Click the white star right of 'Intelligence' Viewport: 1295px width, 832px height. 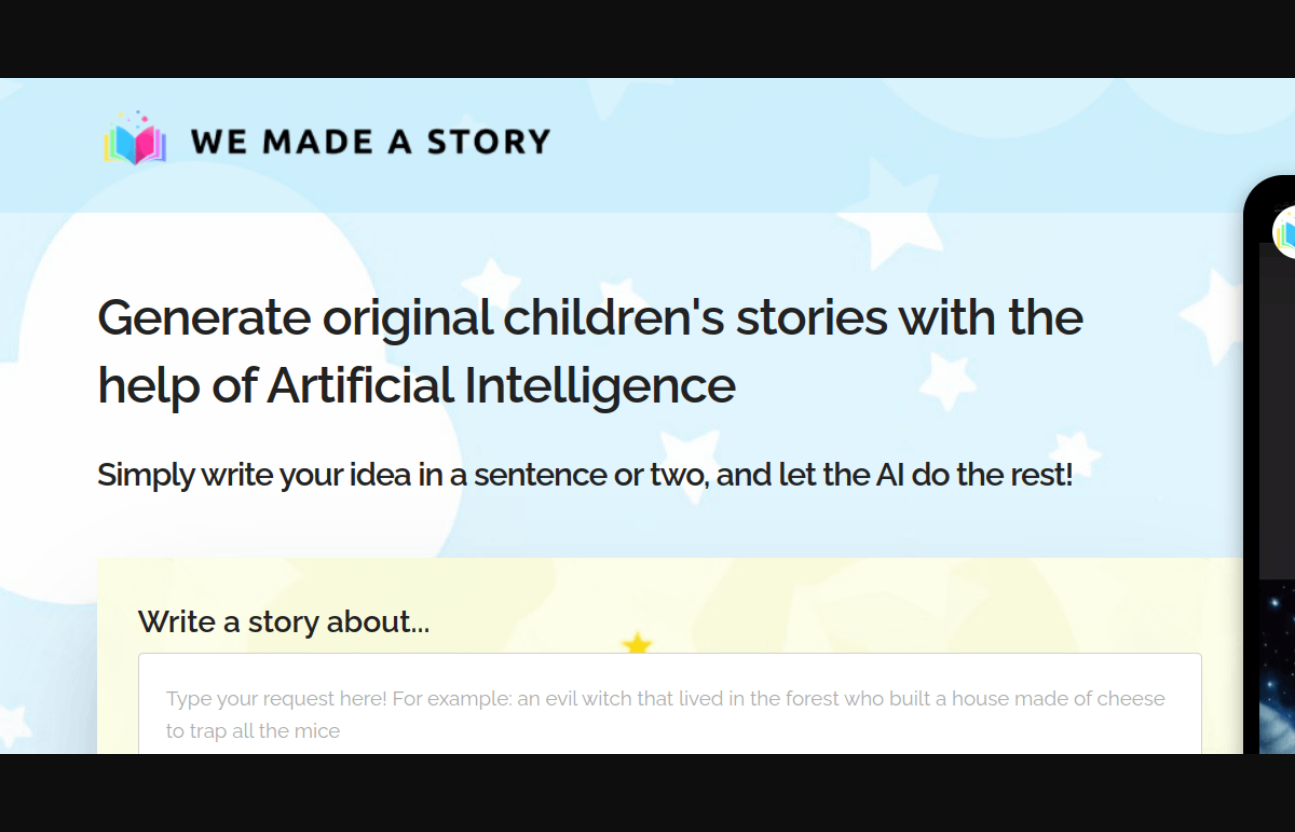pyautogui.click(x=946, y=381)
